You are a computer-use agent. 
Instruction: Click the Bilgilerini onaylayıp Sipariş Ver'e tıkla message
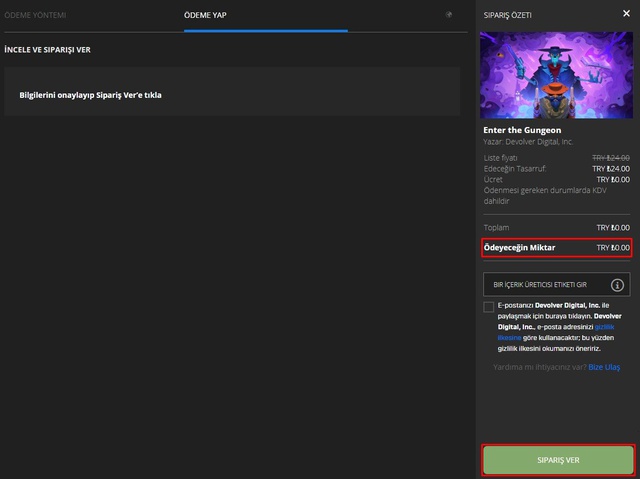[91, 95]
